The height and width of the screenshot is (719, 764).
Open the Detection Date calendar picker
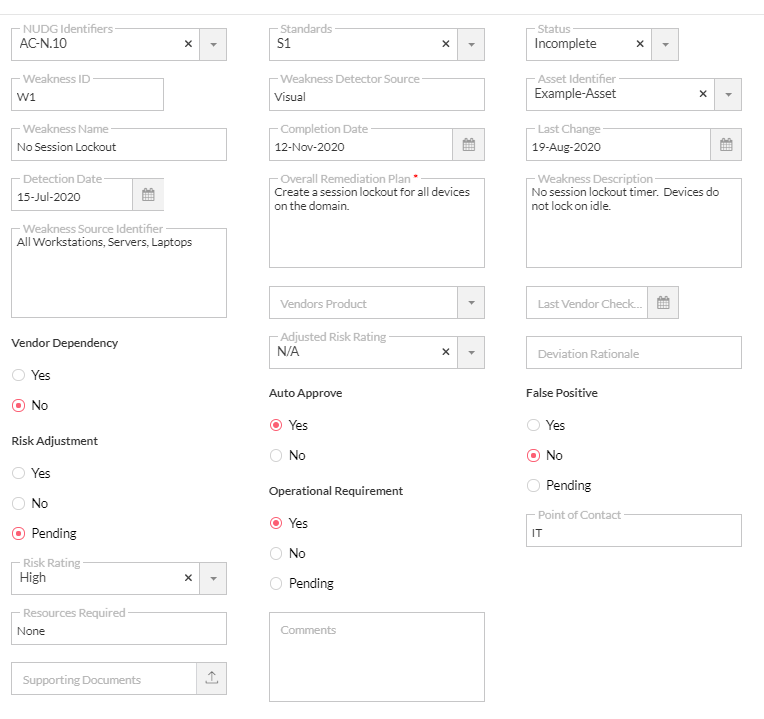(148, 196)
